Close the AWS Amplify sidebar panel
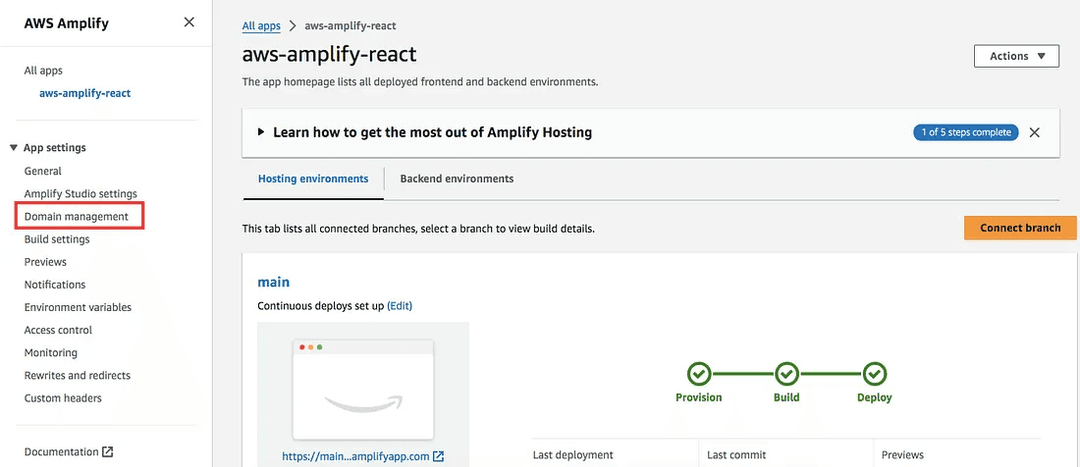This screenshot has height=467, width=1080. click(189, 23)
